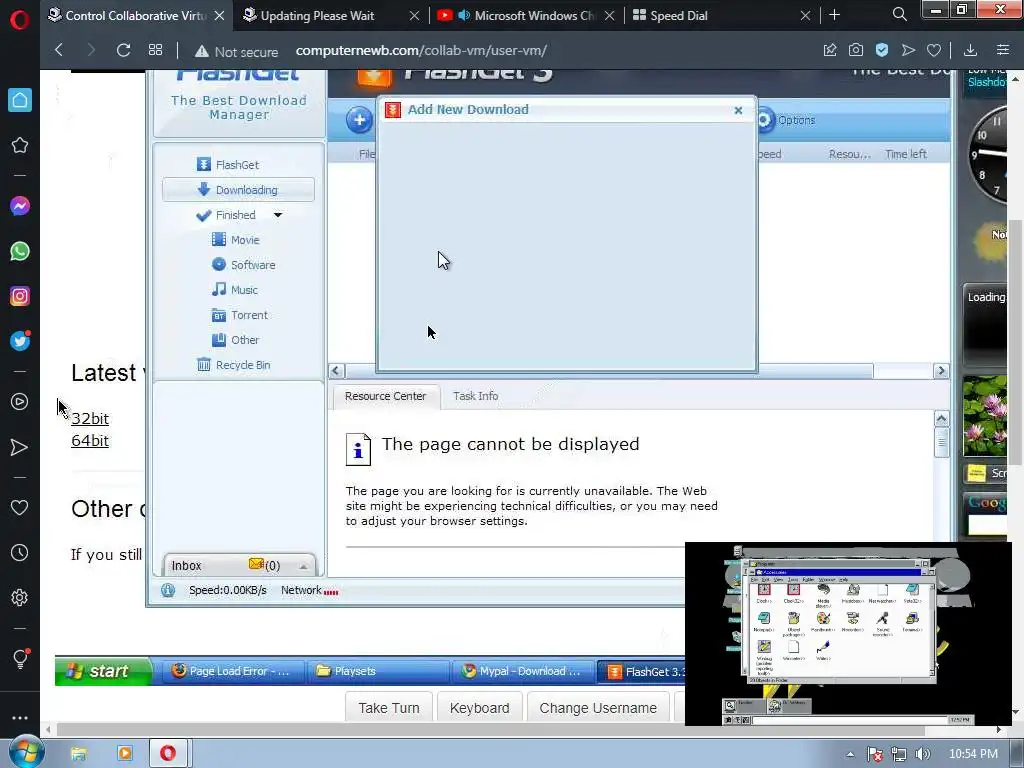Screen dimensions: 1024x768
Task: Switch to Resource Center tab
Action: click(x=385, y=396)
